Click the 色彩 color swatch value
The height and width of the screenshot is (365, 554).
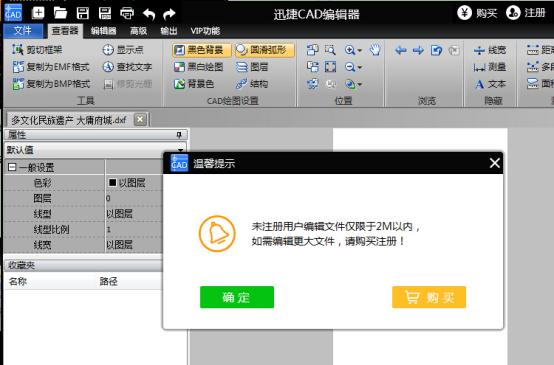(x=112, y=182)
